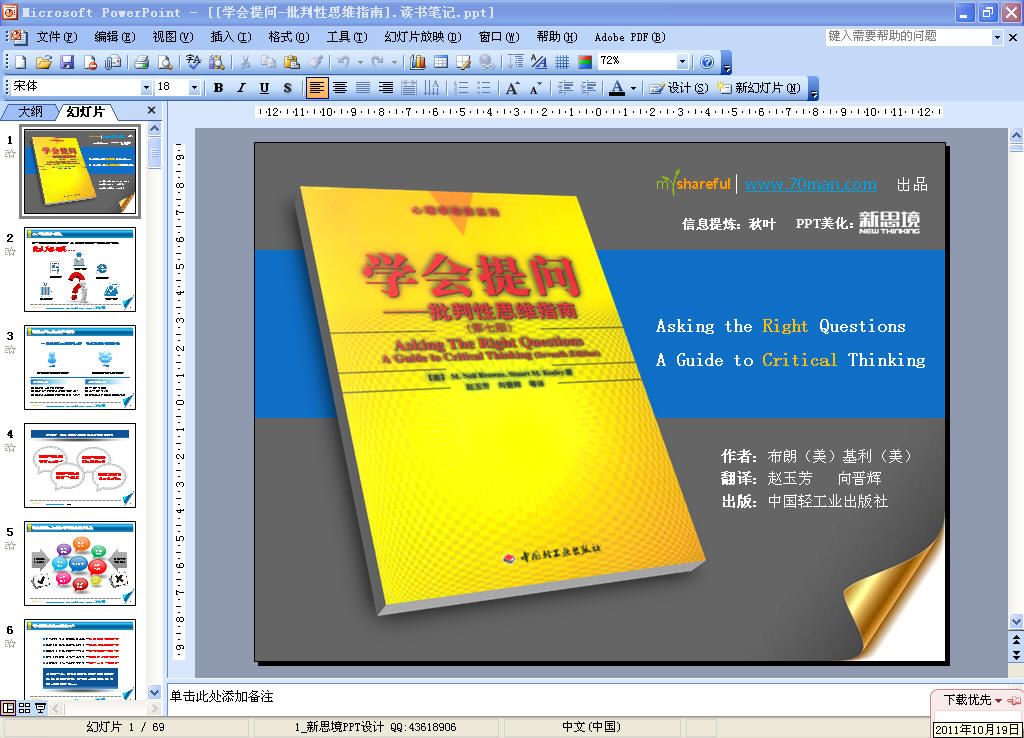Expand standard toolbar options arrow
The image size is (1024, 738).
[727, 63]
